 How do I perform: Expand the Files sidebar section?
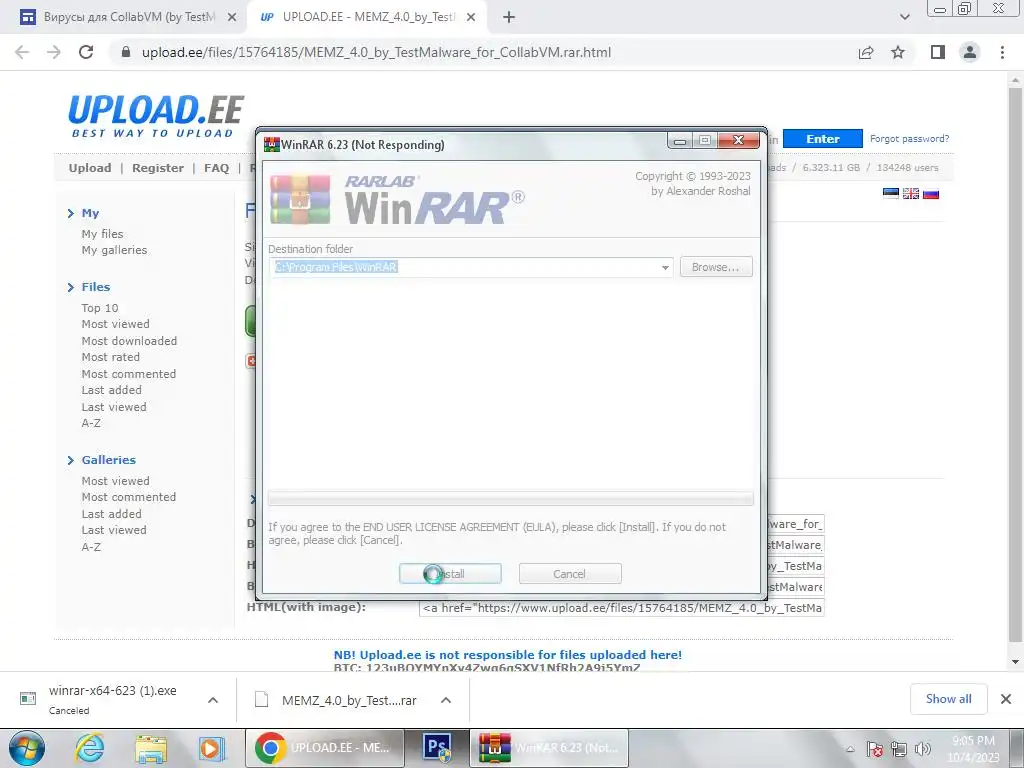89,287
